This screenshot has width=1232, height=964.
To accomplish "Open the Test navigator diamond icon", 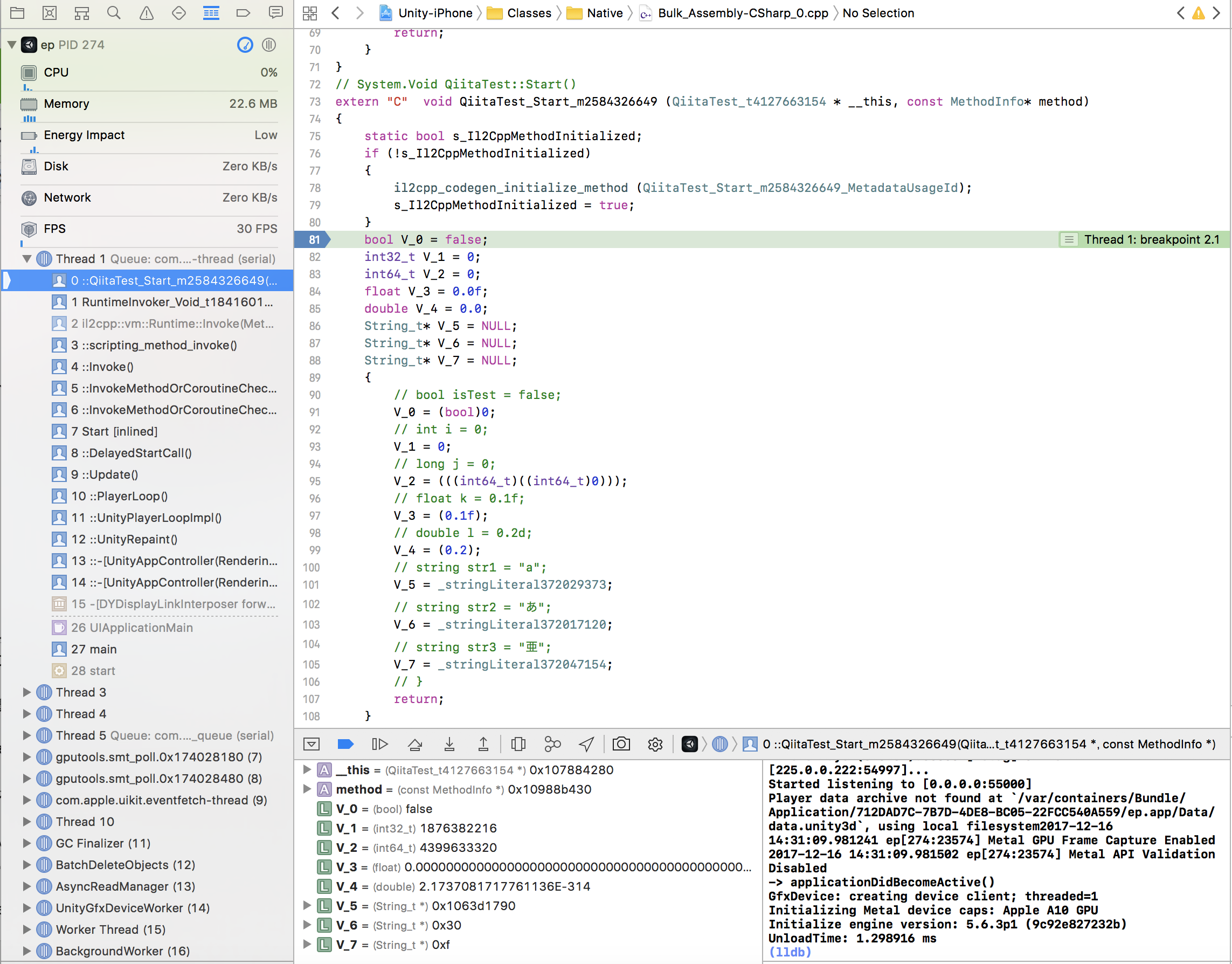I will pyautogui.click(x=179, y=13).
